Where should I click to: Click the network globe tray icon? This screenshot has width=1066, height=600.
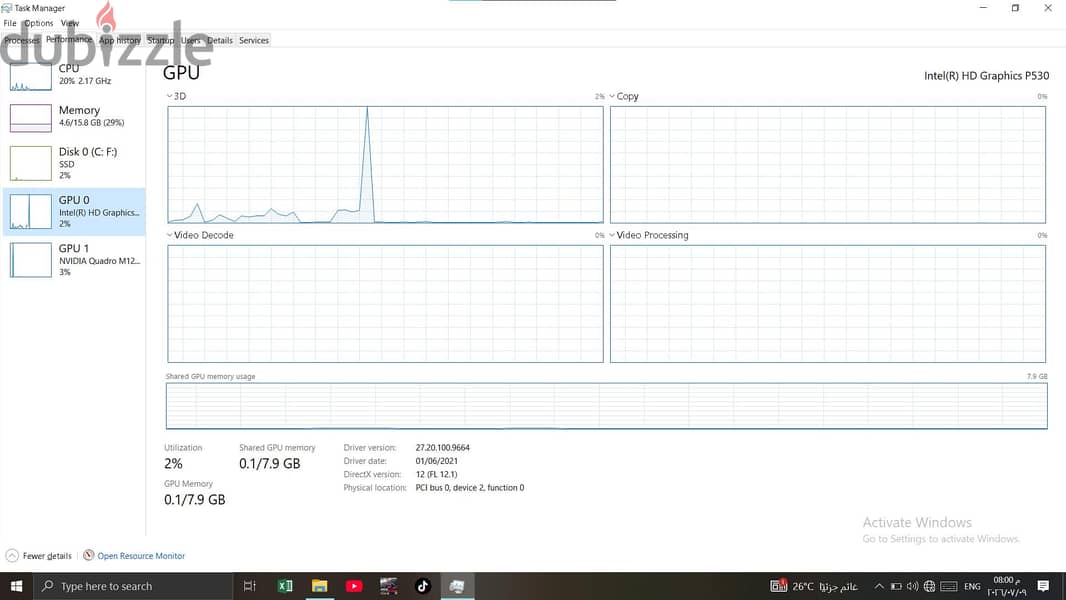(929, 586)
